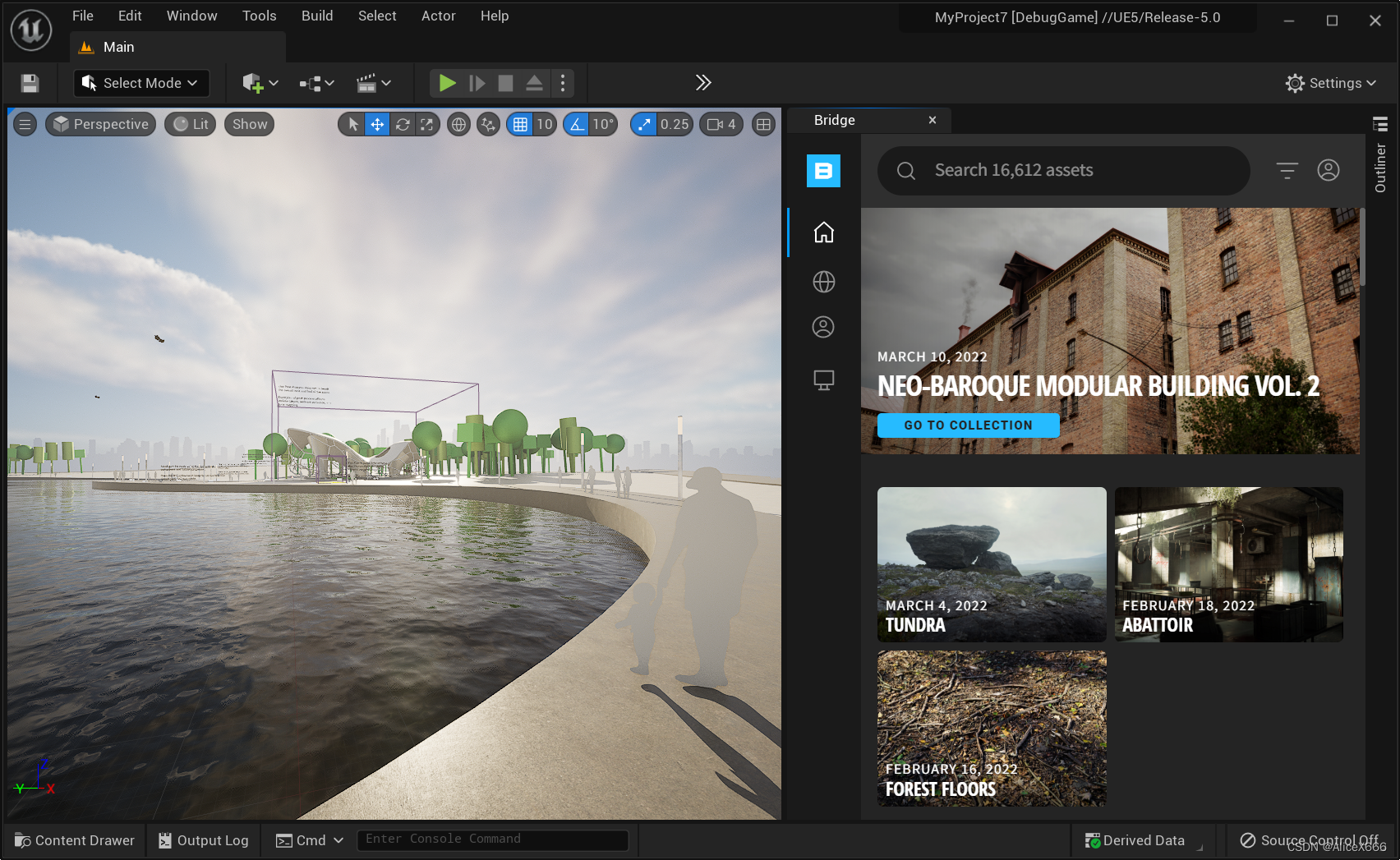Open Select Mode dropdown

140,83
